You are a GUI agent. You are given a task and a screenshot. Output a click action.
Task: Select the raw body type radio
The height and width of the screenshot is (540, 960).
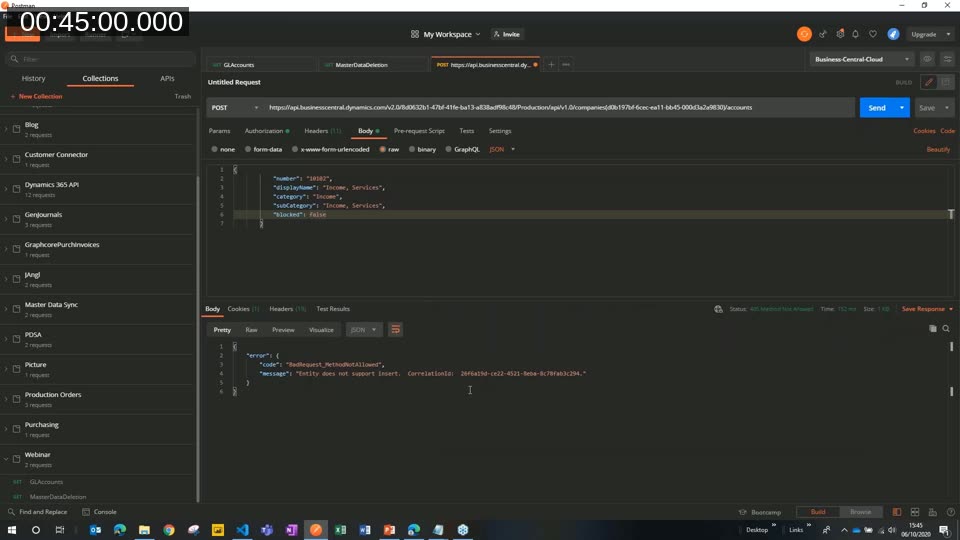click(x=383, y=149)
